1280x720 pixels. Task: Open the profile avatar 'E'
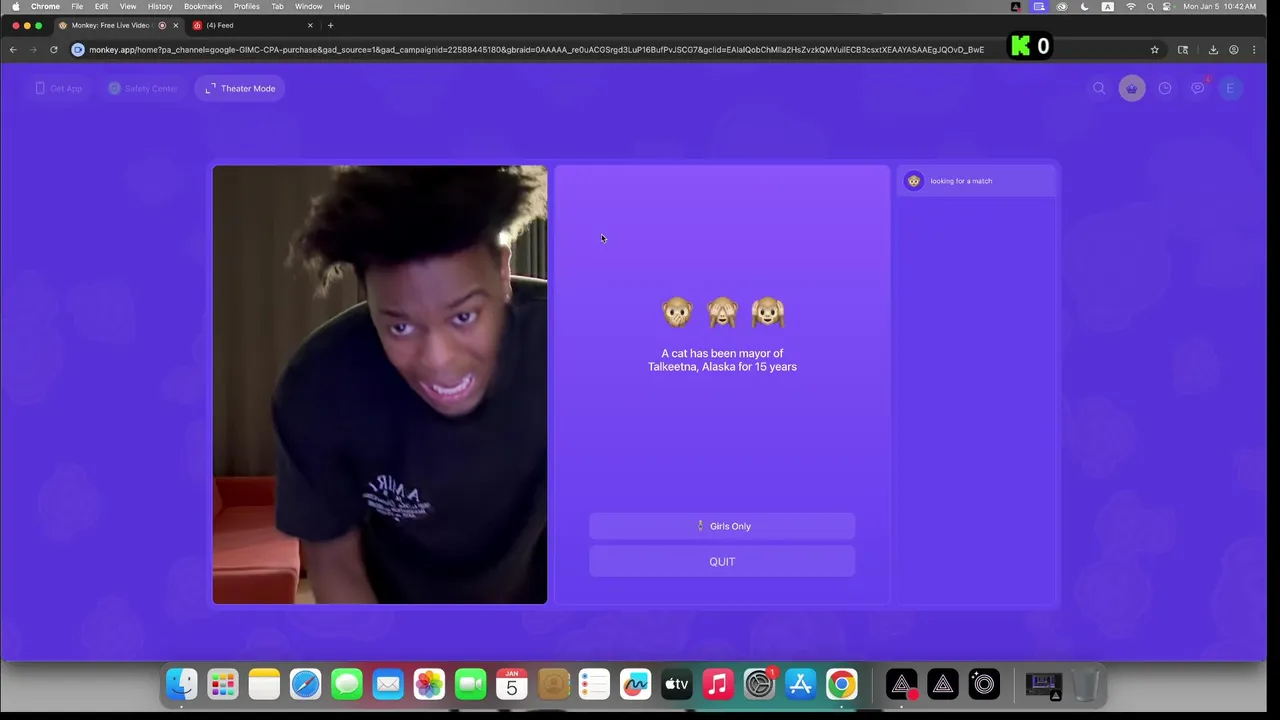[1230, 88]
